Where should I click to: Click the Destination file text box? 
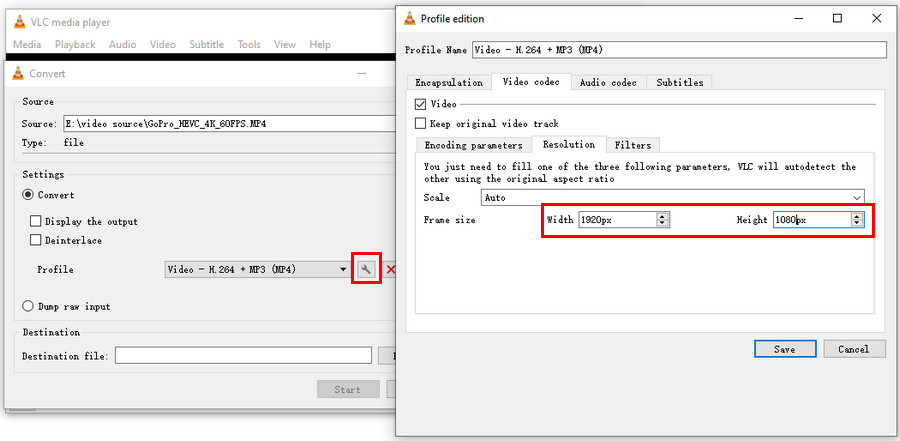243,355
